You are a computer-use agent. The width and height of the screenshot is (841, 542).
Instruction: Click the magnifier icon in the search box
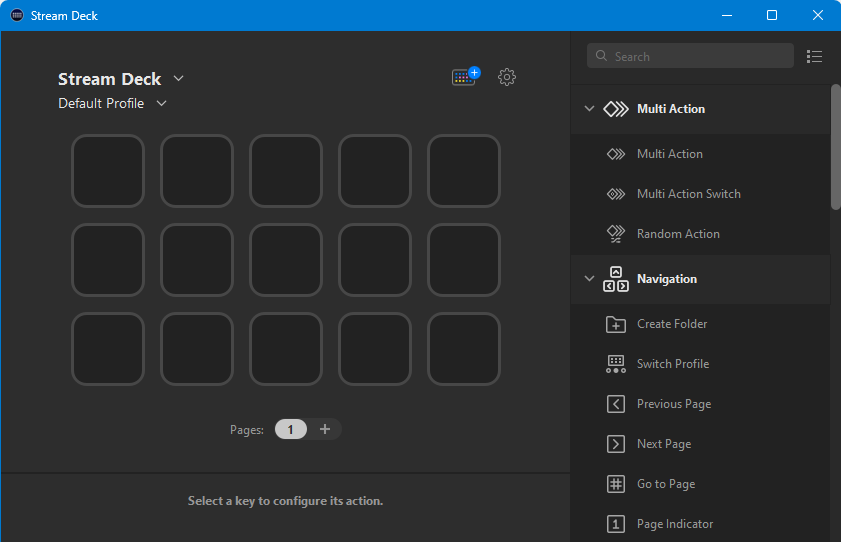pyautogui.click(x=601, y=56)
